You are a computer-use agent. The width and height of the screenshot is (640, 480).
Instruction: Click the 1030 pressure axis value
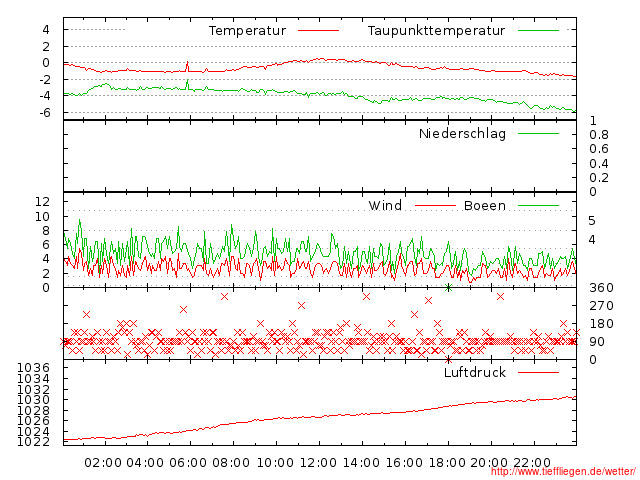pos(33,400)
